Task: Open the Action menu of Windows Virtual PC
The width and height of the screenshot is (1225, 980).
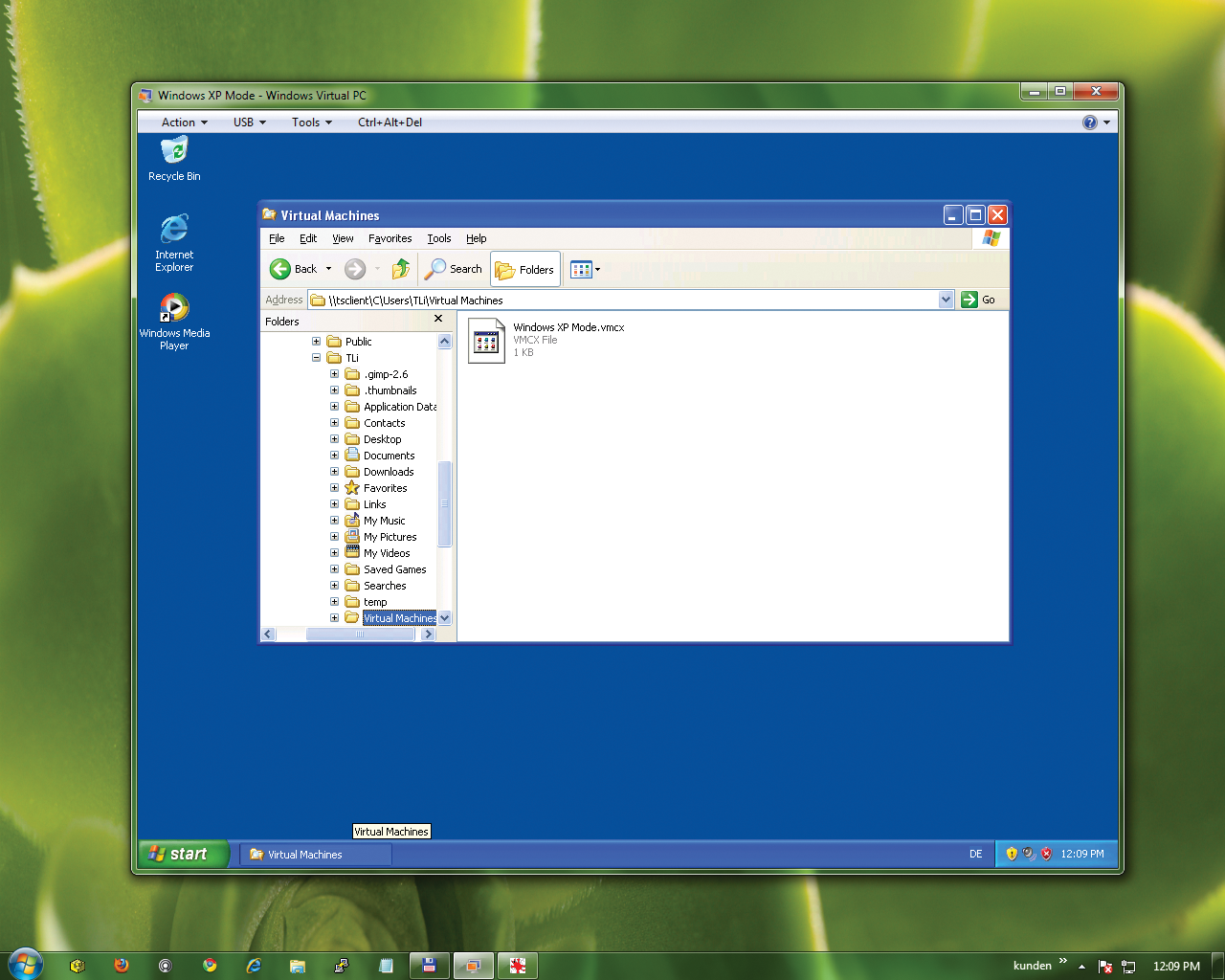Action: [x=180, y=122]
